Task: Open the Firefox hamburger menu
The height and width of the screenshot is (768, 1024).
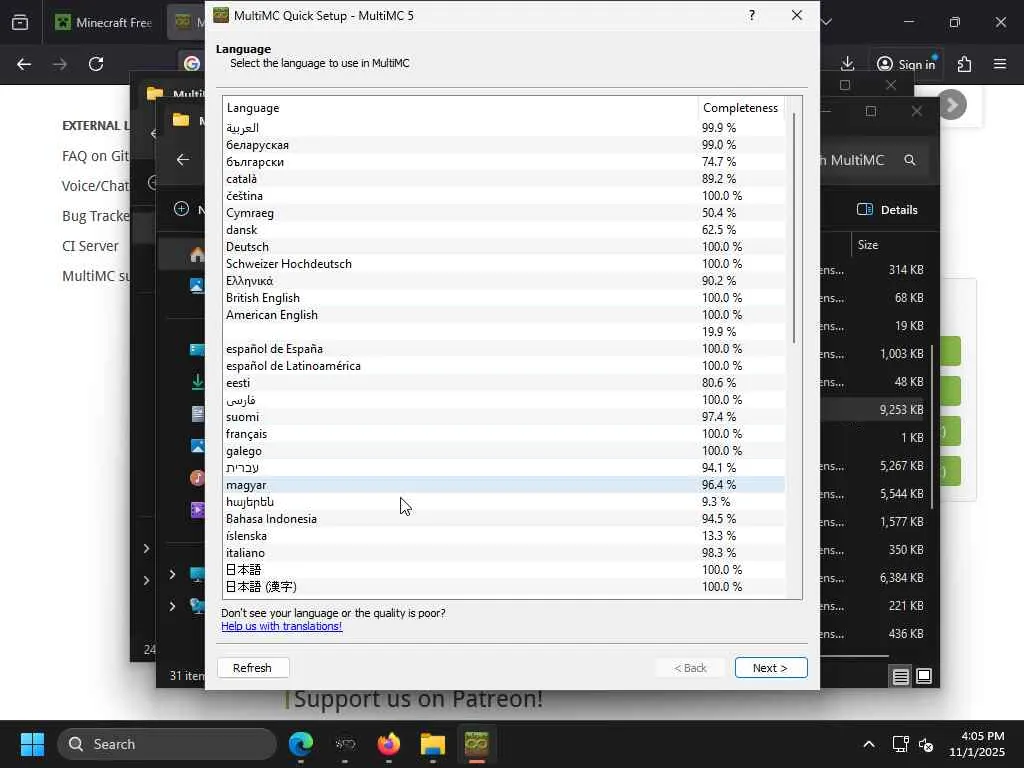Action: (1000, 64)
